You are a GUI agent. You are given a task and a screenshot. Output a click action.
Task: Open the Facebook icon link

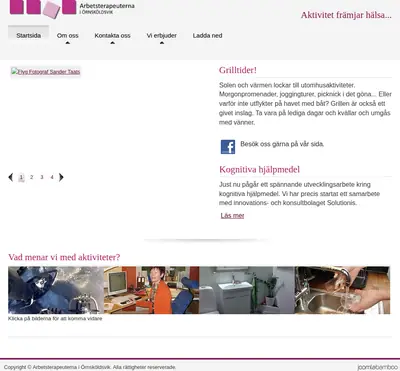pyautogui.click(x=228, y=147)
